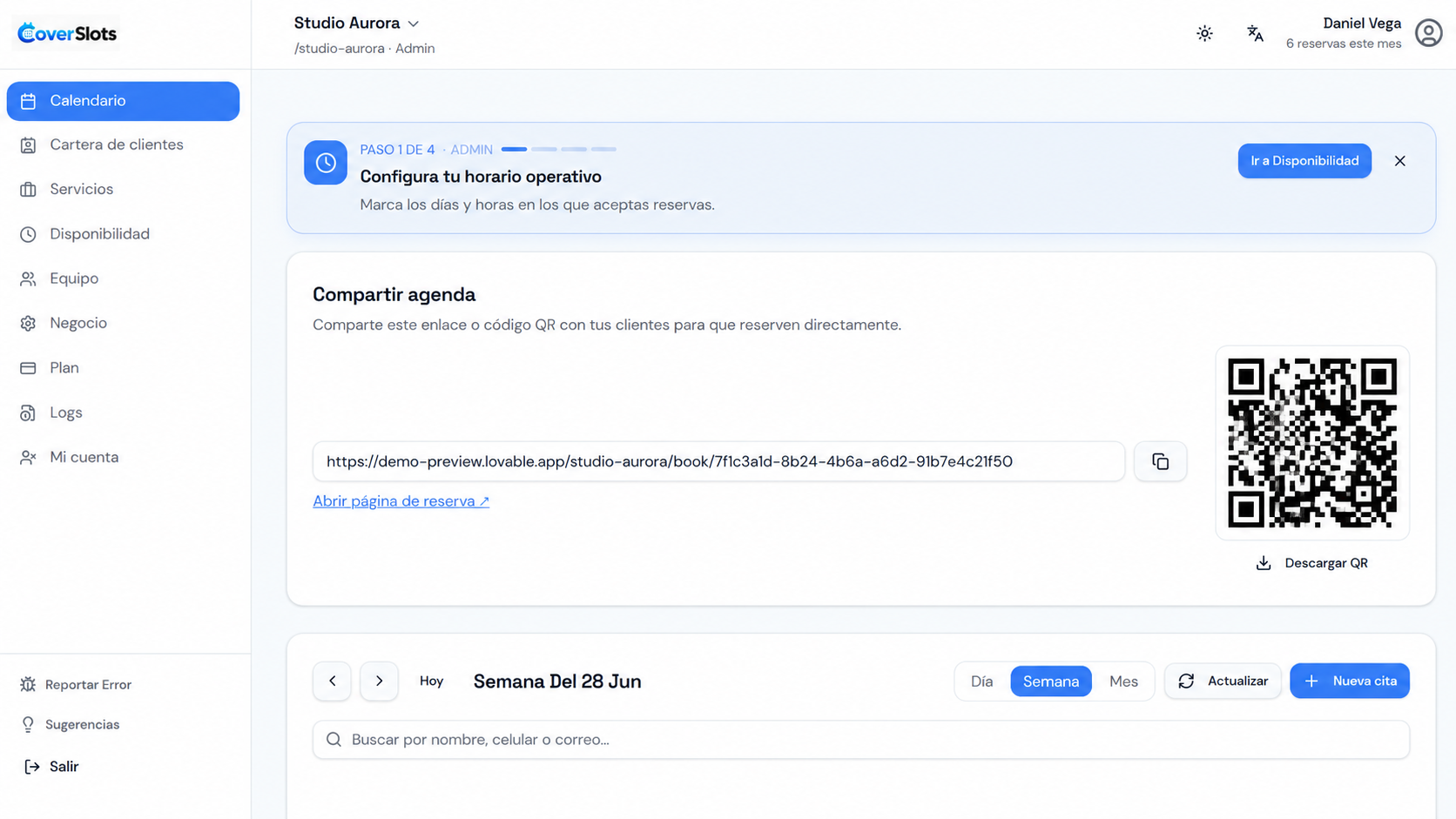Jump to Hoy
The image size is (1456, 819).
coord(431,681)
